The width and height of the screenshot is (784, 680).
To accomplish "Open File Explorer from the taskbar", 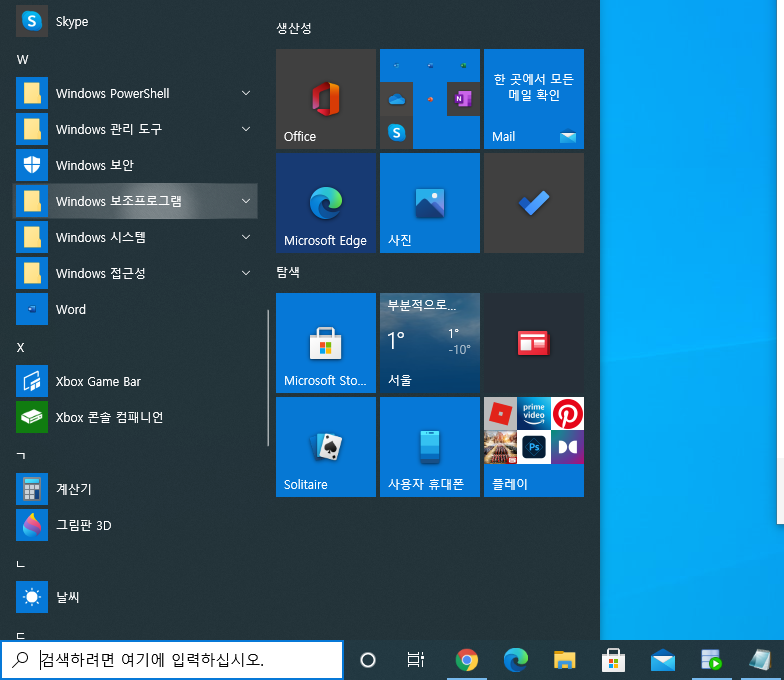I will tap(564, 660).
